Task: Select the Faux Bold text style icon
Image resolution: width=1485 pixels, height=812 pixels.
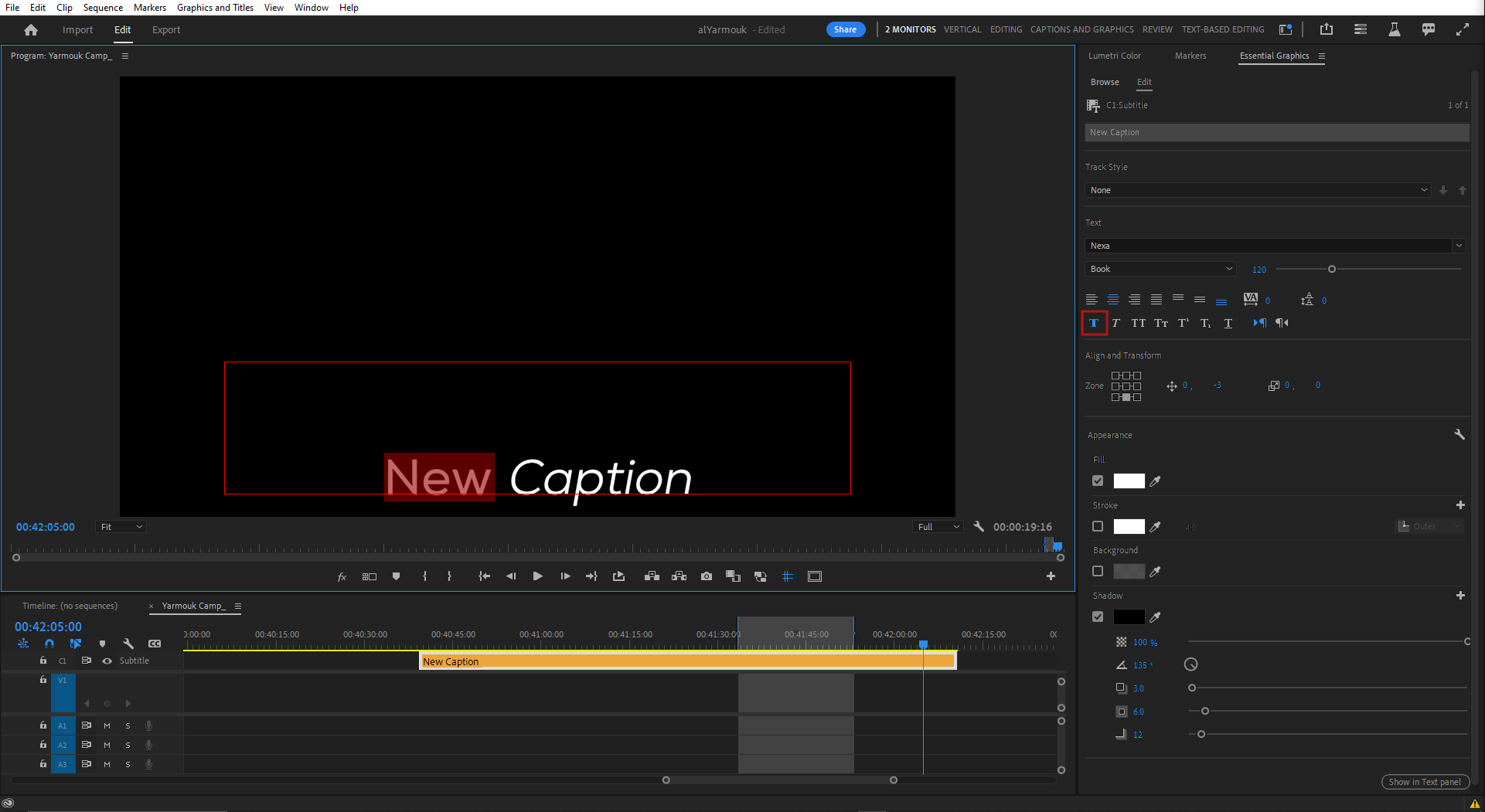Action: pos(1094,323)
